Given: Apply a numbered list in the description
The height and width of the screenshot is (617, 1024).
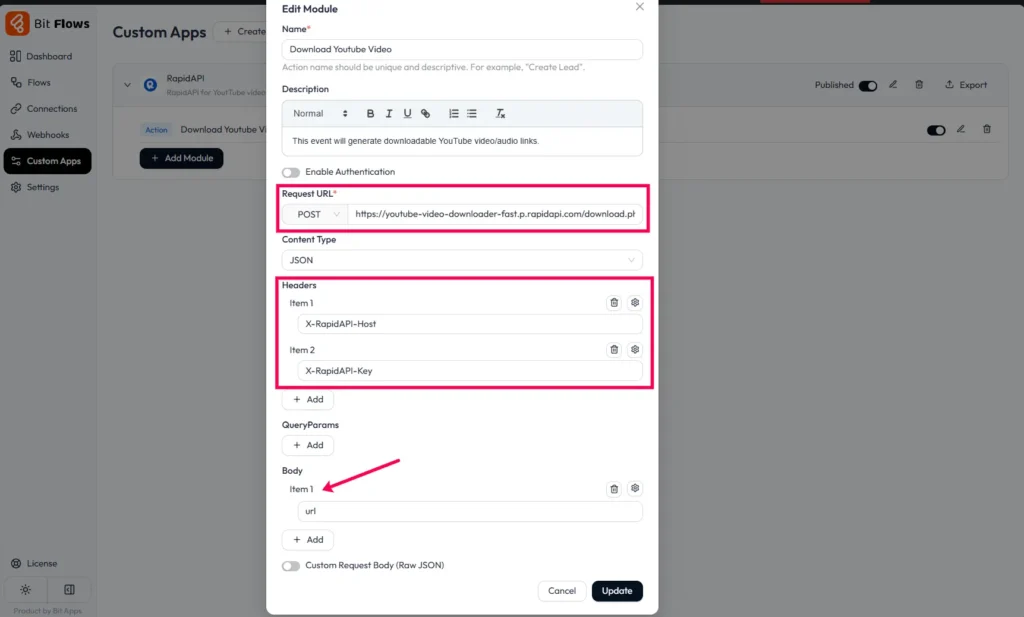Looking at the screenshot, I should tap(452, 114).
